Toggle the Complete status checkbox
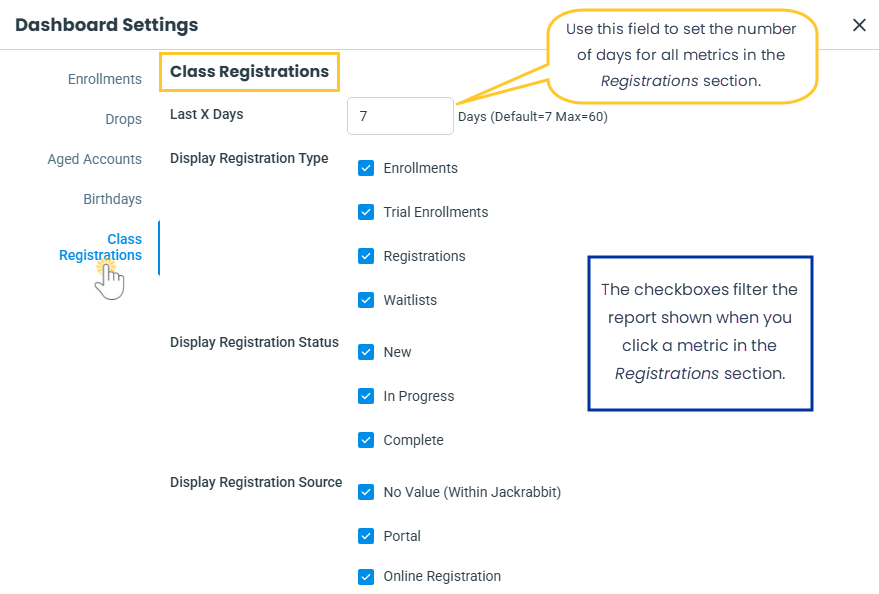 click(366, 440)
